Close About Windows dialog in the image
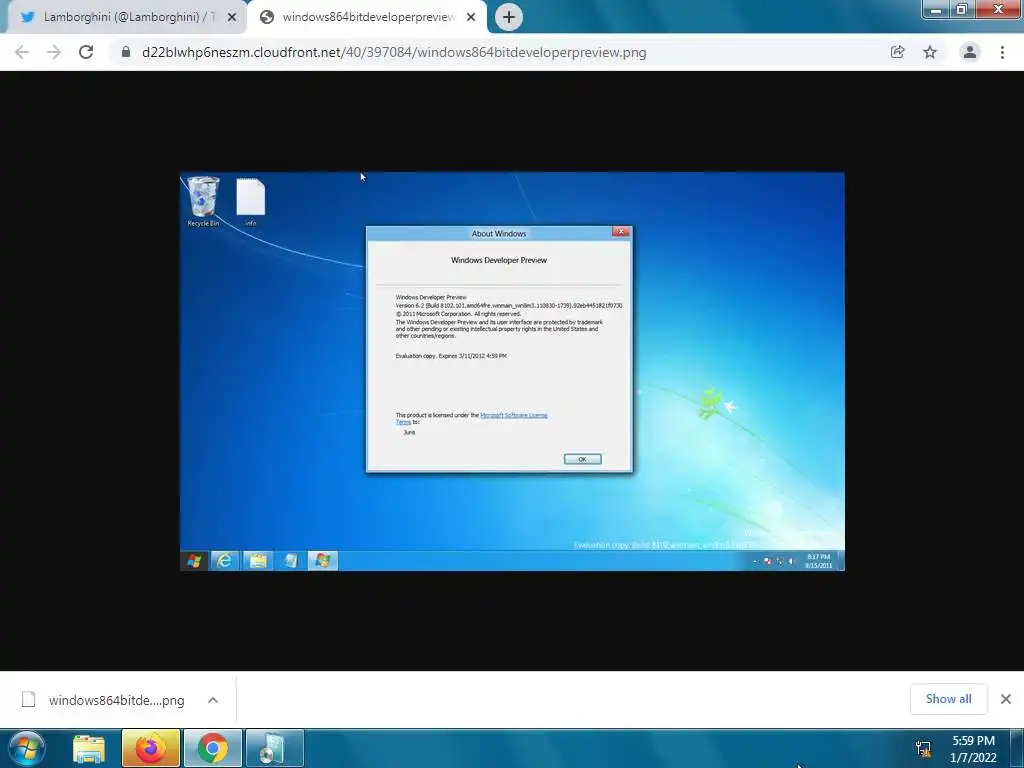Image resolution: width=1024 pixels, height=768 pixels. [620, 232]
